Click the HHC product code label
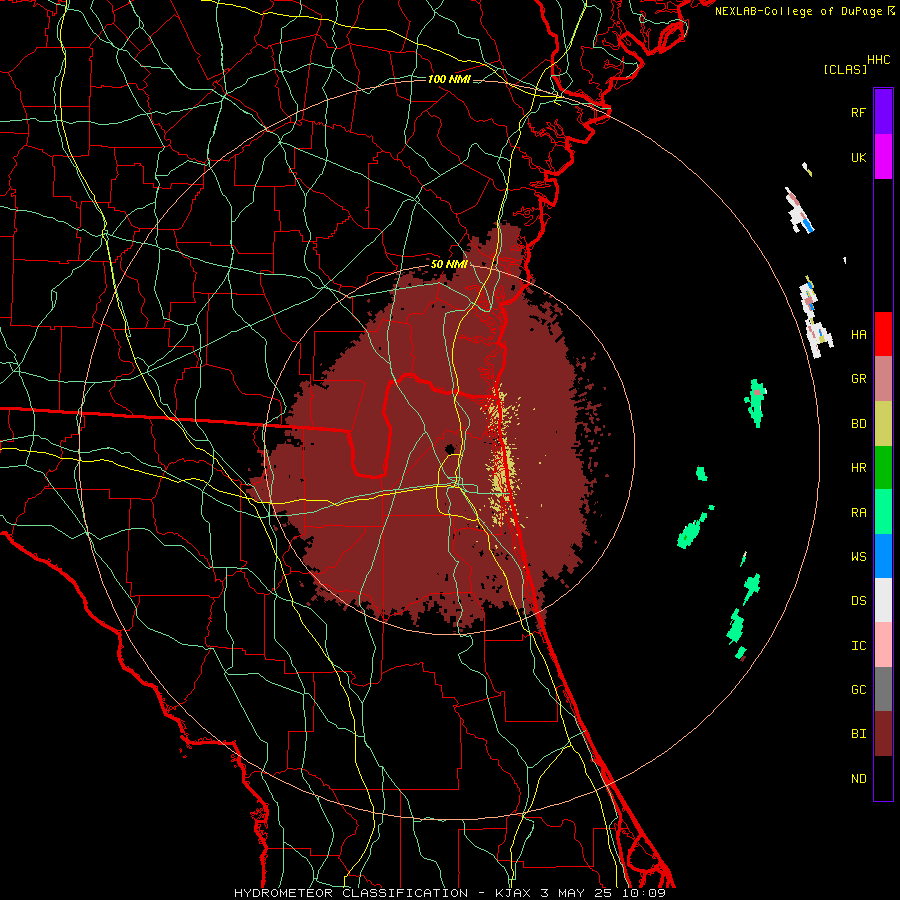Screen dimensions: 900x900 (878, 59)
